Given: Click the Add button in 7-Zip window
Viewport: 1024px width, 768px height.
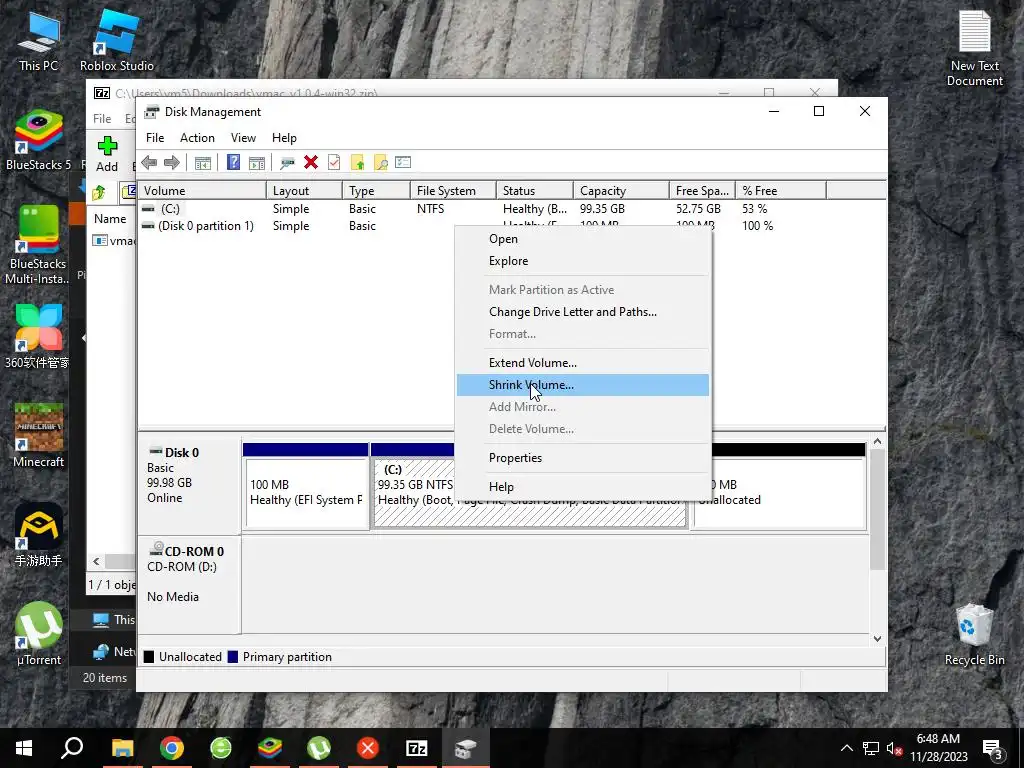Looking at the screenshot, I should (107, 154).
